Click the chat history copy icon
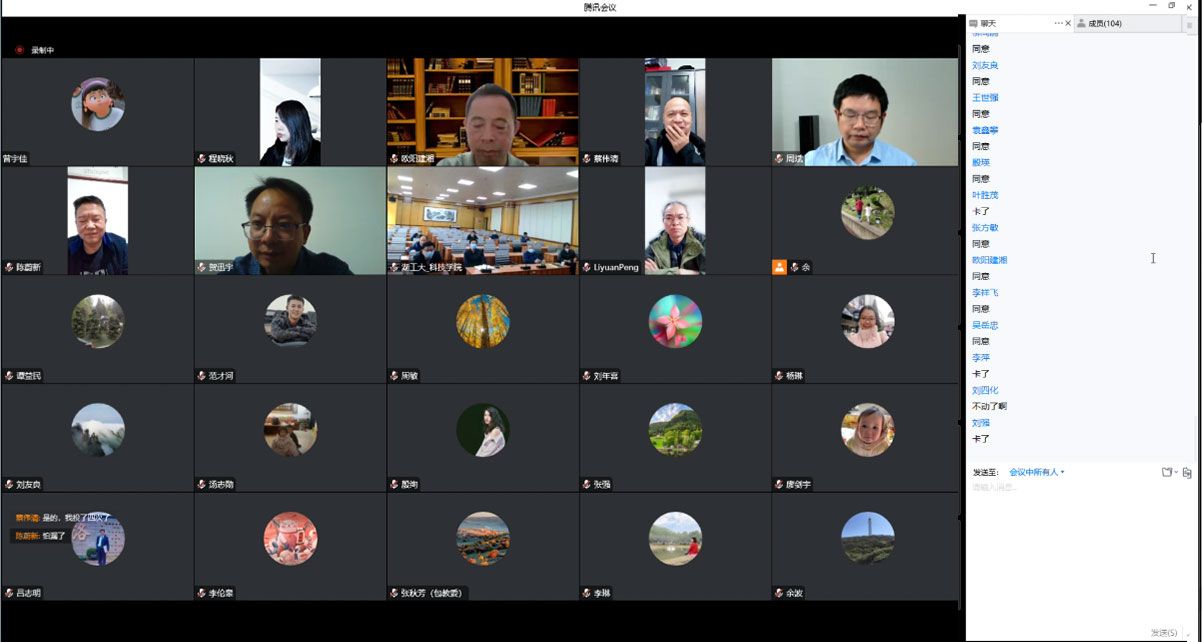 [1187, 472]
